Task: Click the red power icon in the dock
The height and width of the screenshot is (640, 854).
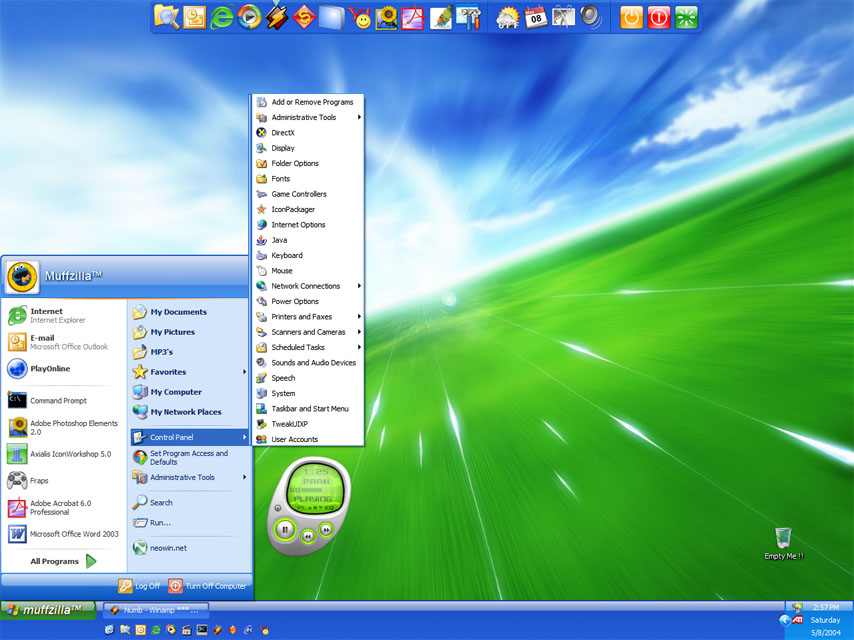Action: (x=658, y=17)
